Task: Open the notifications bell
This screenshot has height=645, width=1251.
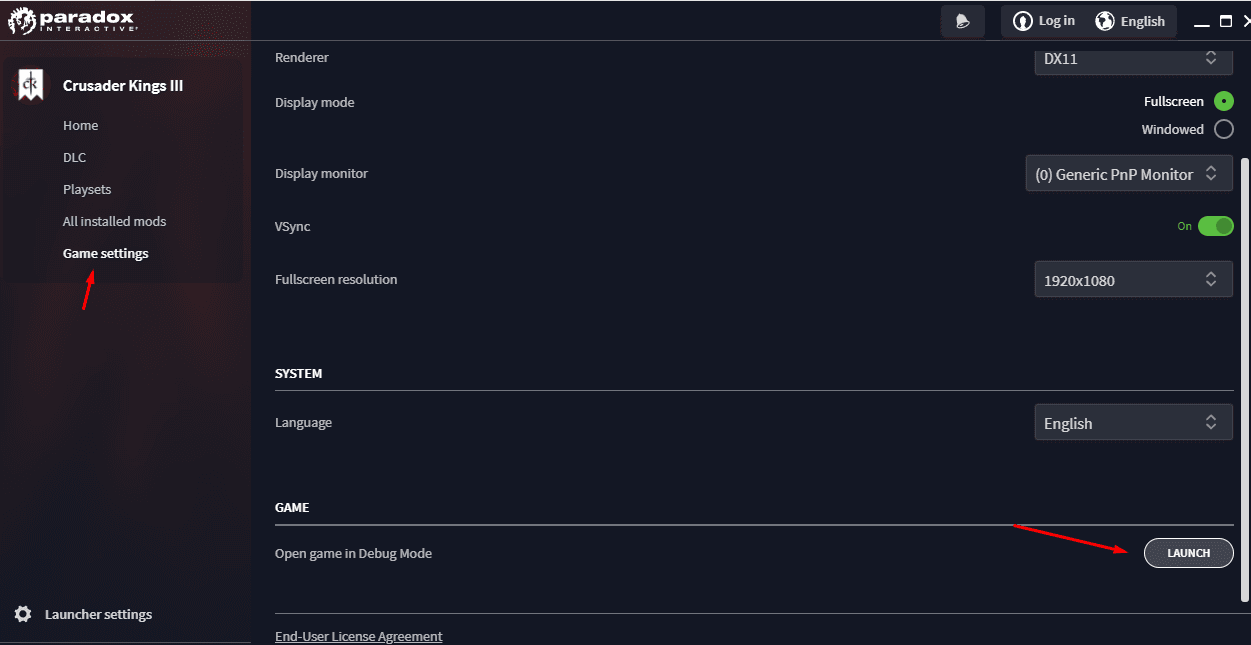Action: coord(962,21)
